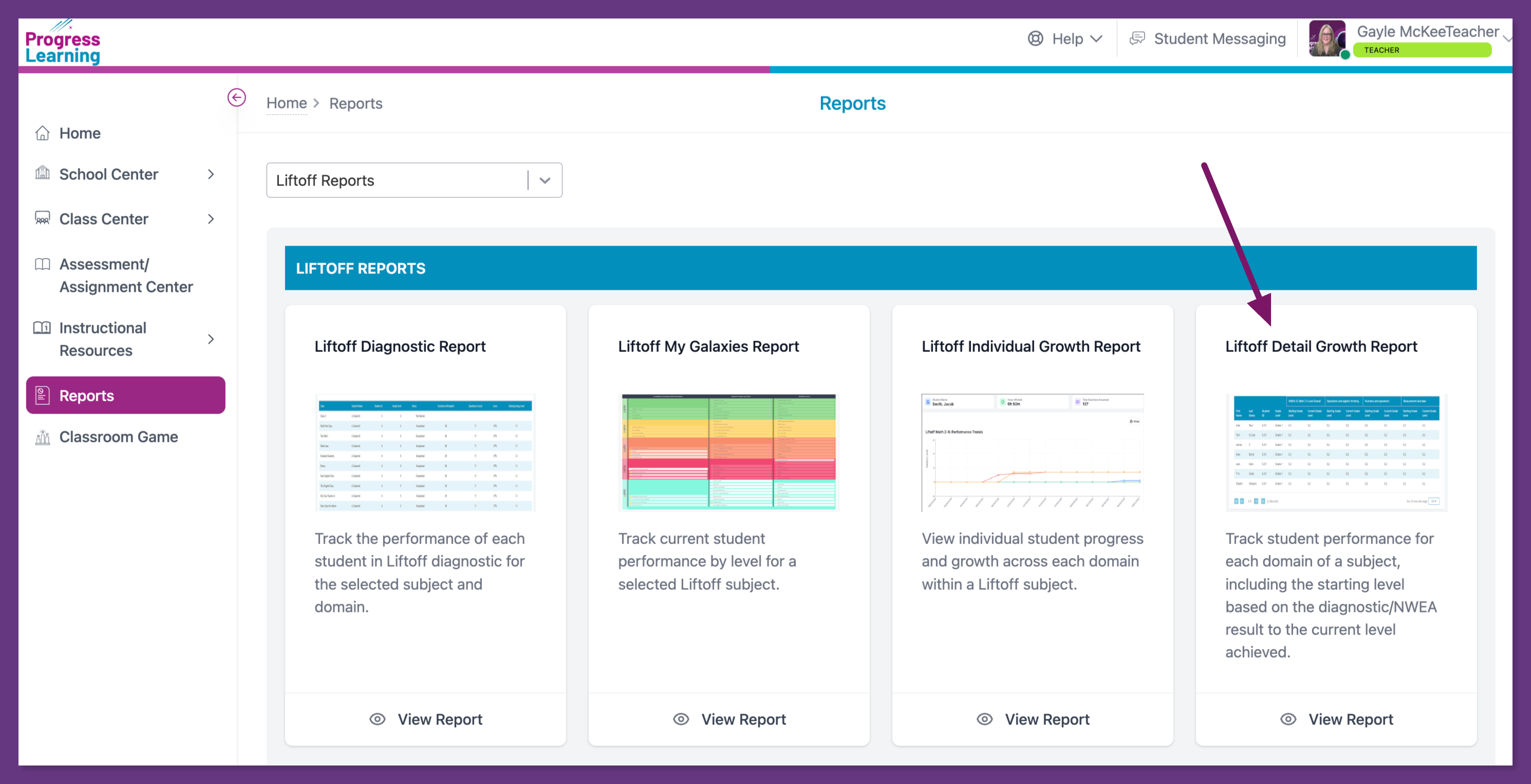Click the Help lifebuoy icon
Screen dimensions: 1531x784
pyautogui.click(x=1035, y=39)
